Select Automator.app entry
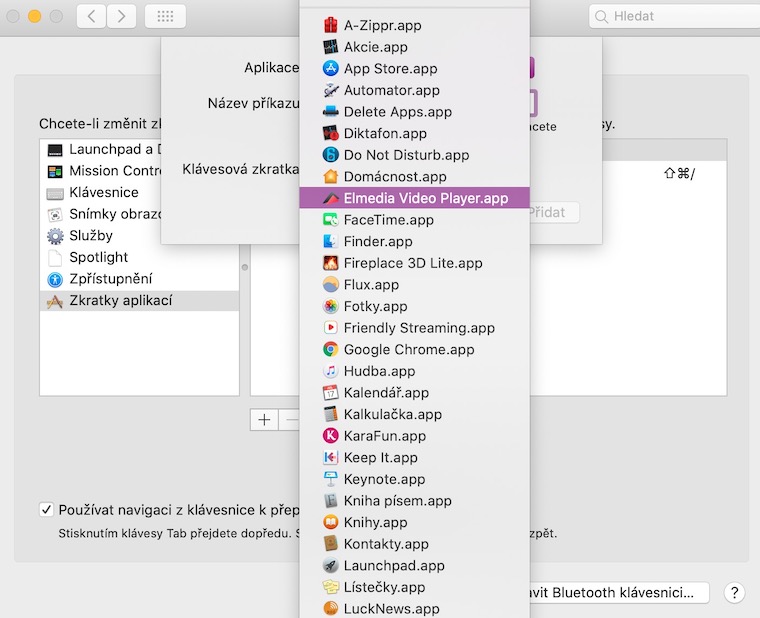Image resolution: width=760 pixels, height=618 pixels. (414, 90)
